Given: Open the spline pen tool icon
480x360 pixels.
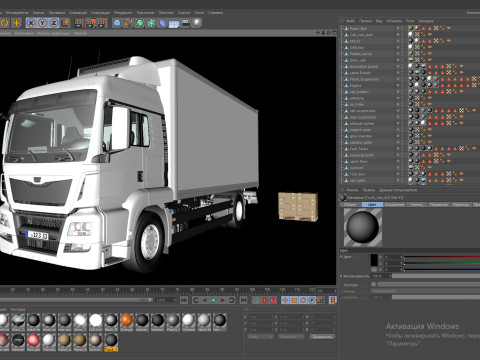Looking at the screenshot, I should point(128,23).
